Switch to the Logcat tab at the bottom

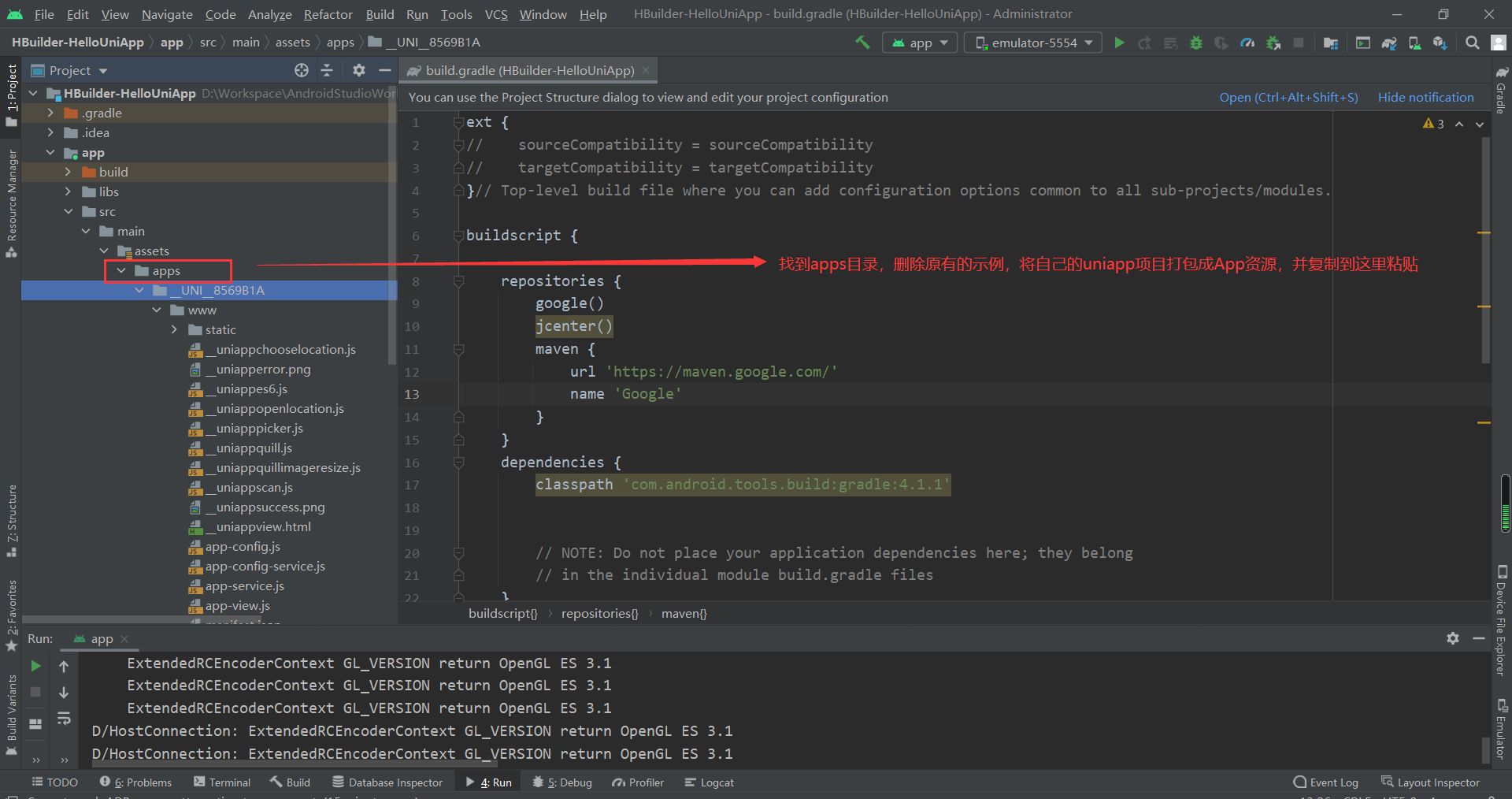click(708, 782)
